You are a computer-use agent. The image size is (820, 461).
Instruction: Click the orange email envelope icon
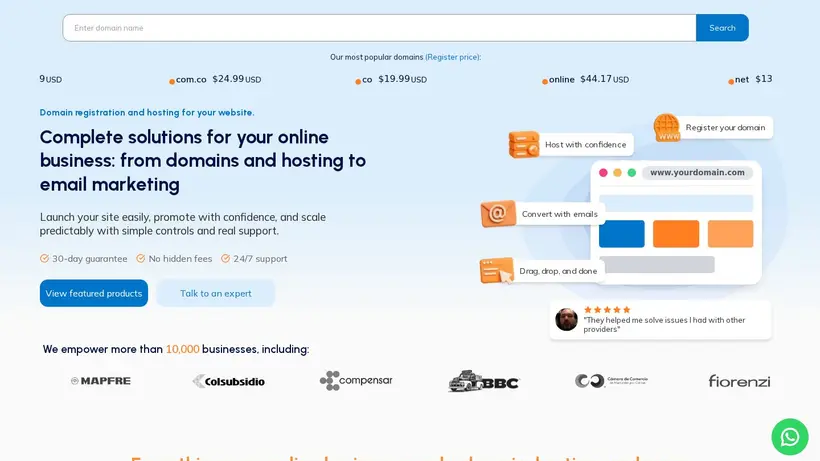tap(498, 213)
